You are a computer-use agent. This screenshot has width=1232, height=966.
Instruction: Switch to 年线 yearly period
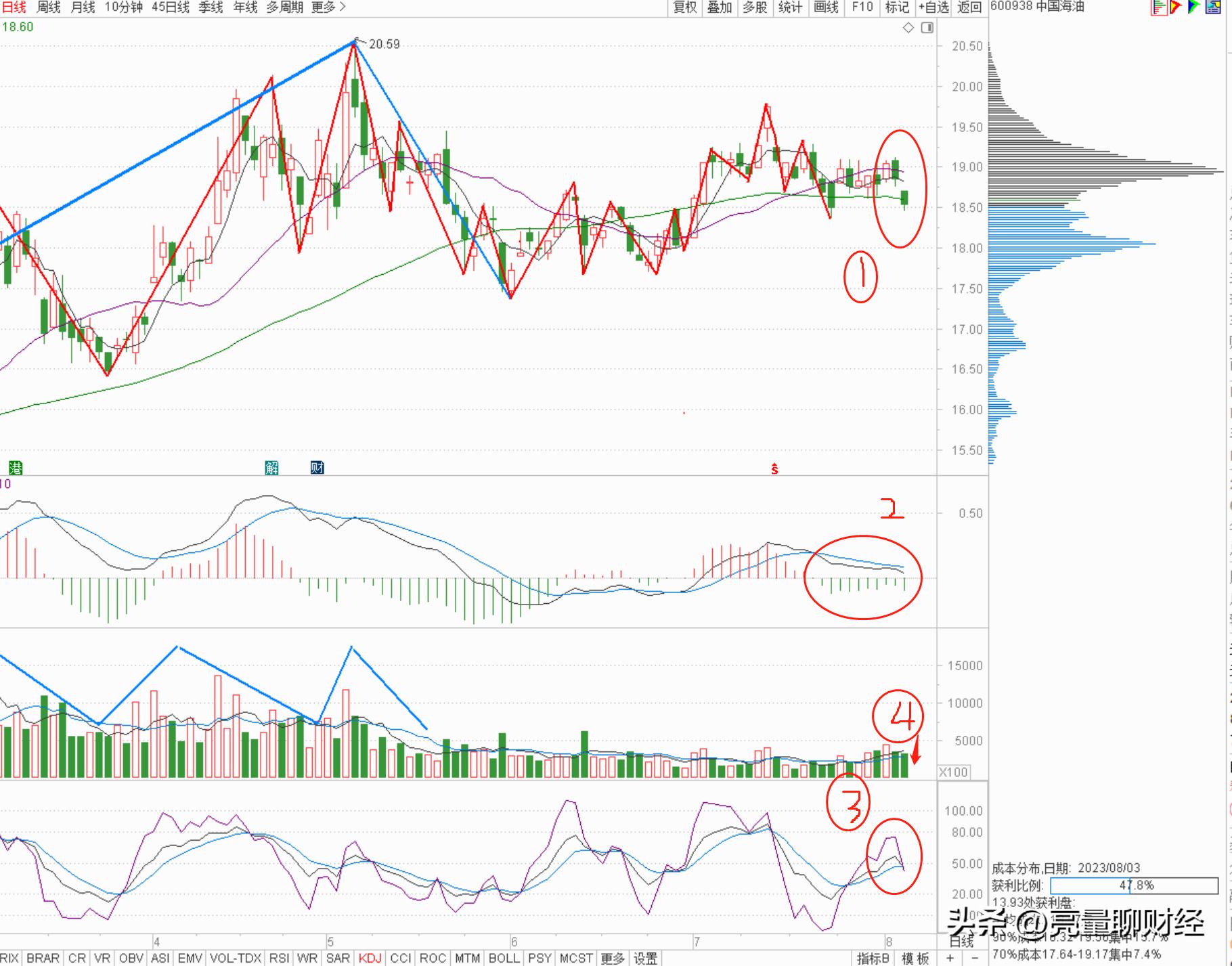(245, 7)
